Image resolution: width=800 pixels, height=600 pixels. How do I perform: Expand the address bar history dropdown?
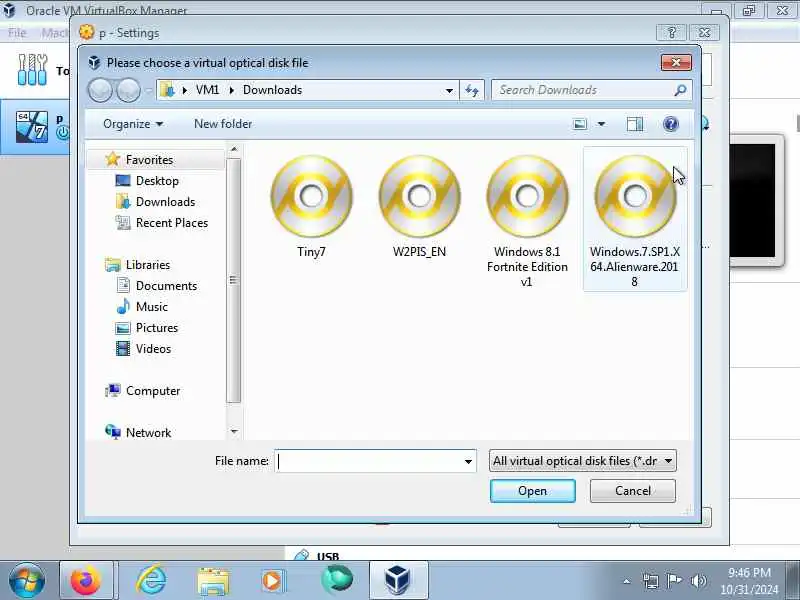click(449, 90)
